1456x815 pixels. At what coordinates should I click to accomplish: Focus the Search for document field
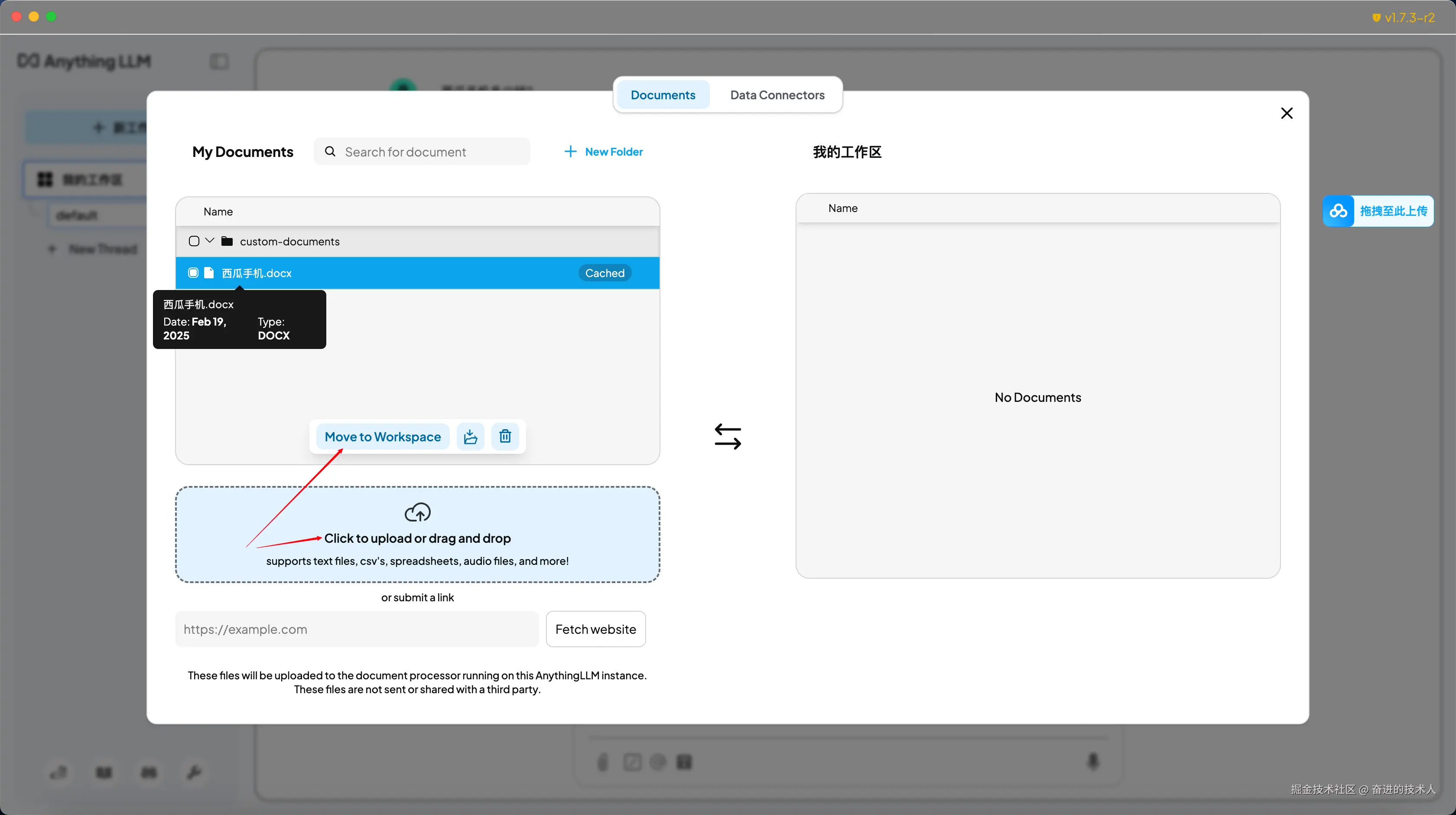429,152
